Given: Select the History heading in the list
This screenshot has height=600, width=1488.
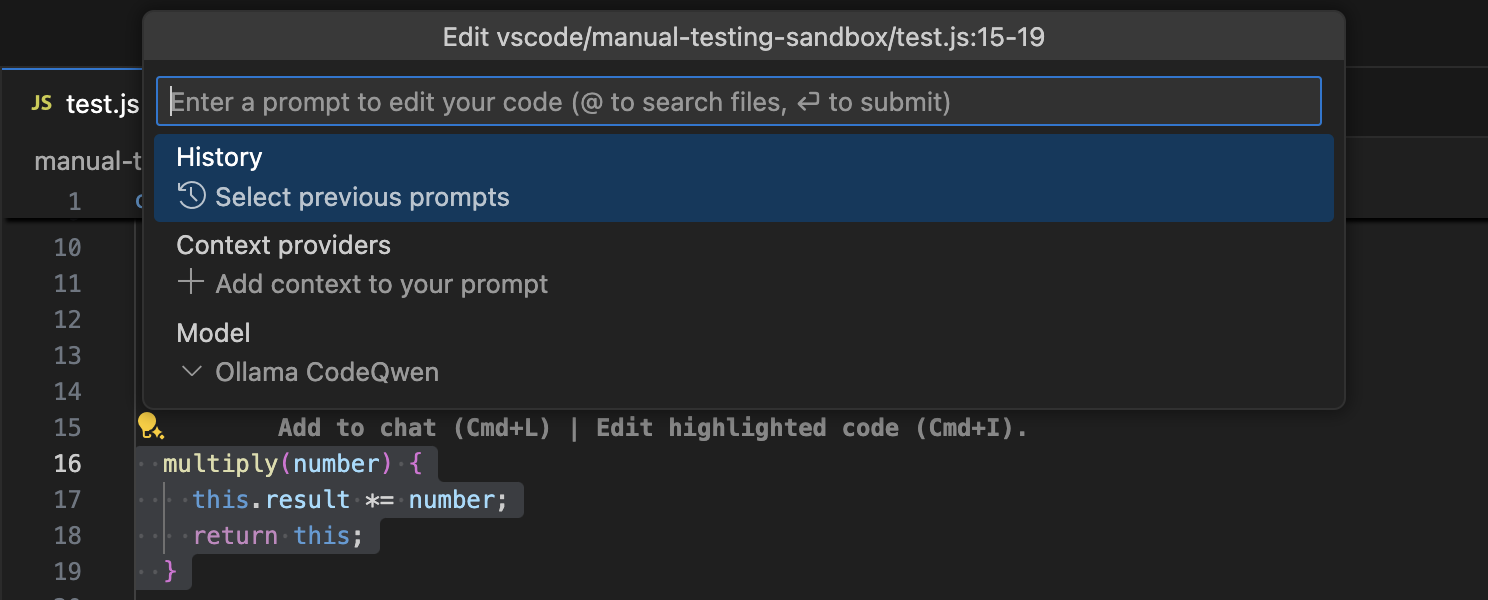Looking at the screenshot, I should pyautogui.click(x=219, y=157).
